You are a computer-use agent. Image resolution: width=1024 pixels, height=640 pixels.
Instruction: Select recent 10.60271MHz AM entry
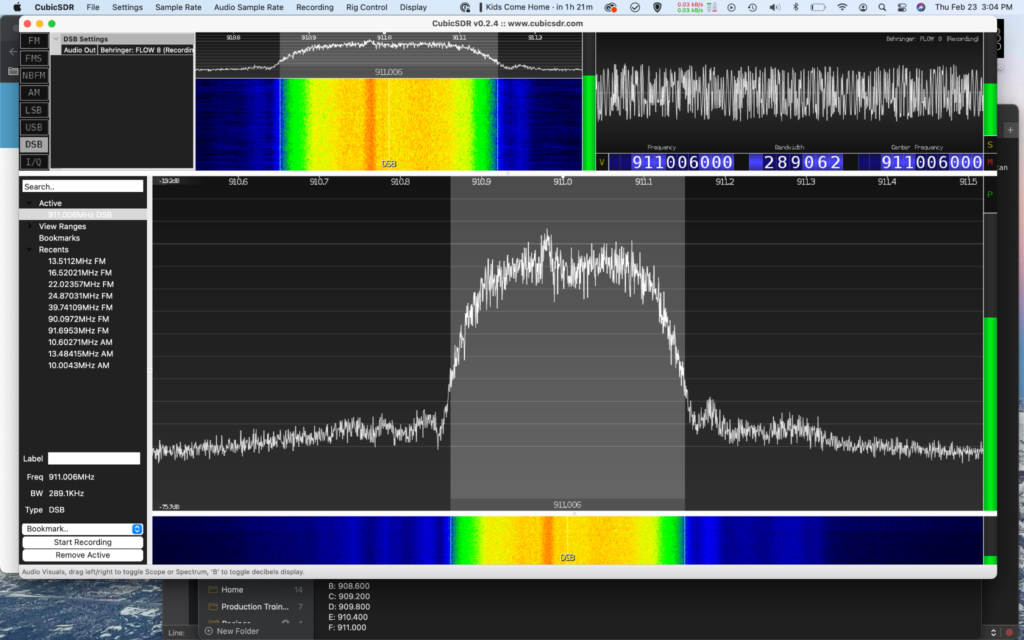tap(80, 342)
